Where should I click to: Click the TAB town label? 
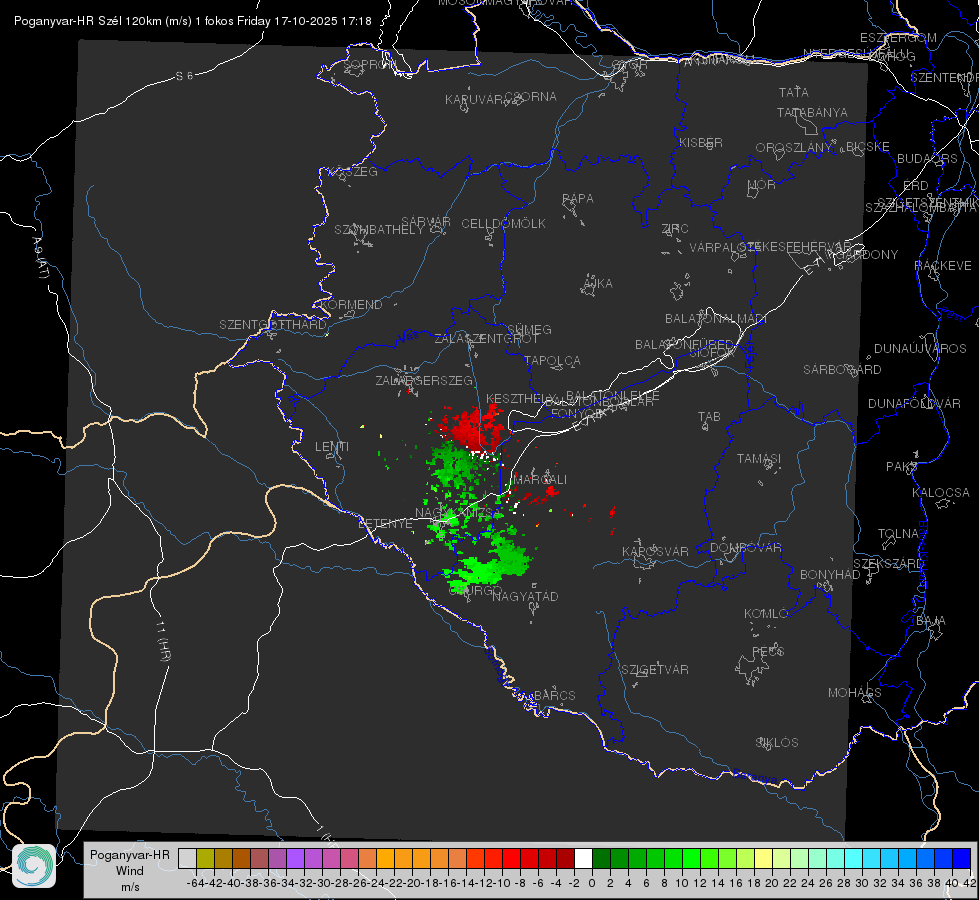[x=709, y=417]
